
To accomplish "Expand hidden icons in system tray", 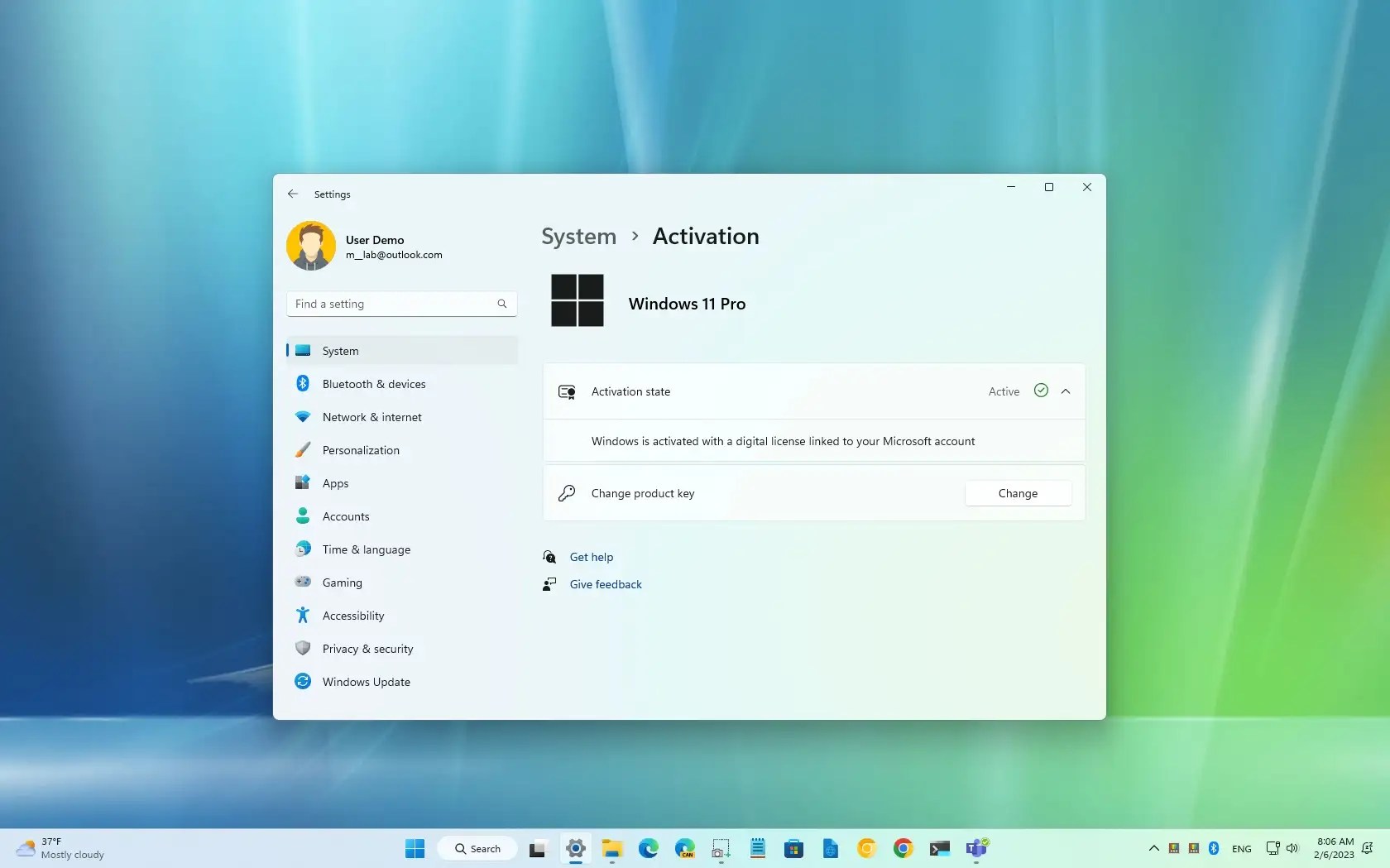I will click(x=1153, y=848).
